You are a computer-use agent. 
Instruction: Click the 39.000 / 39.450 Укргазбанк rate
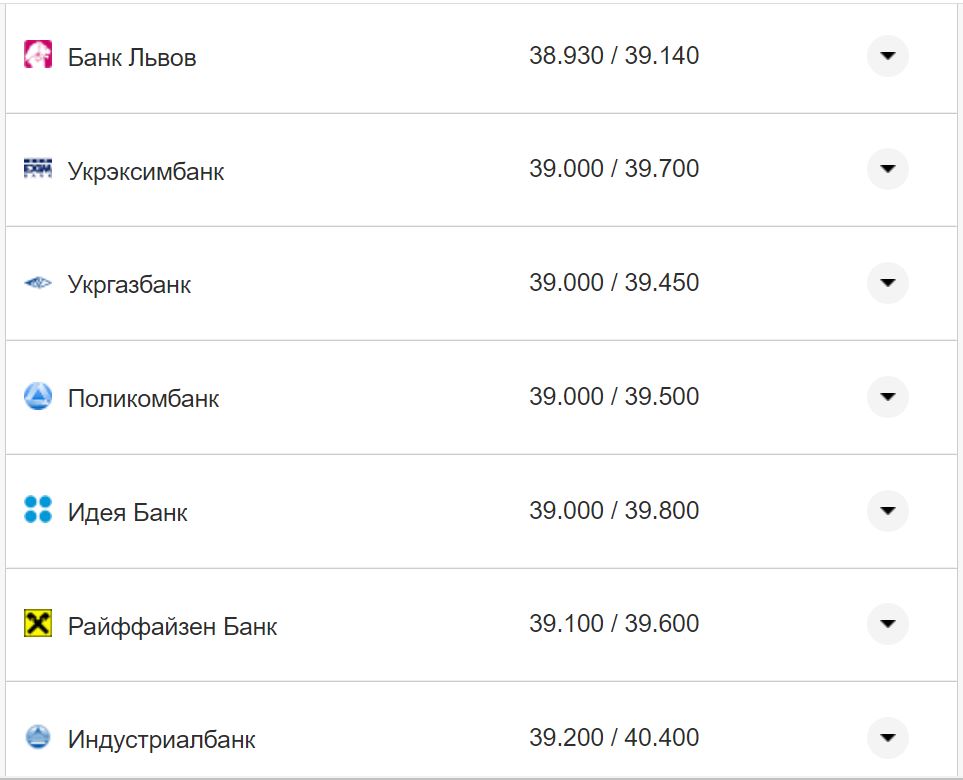tap(614, 283)
